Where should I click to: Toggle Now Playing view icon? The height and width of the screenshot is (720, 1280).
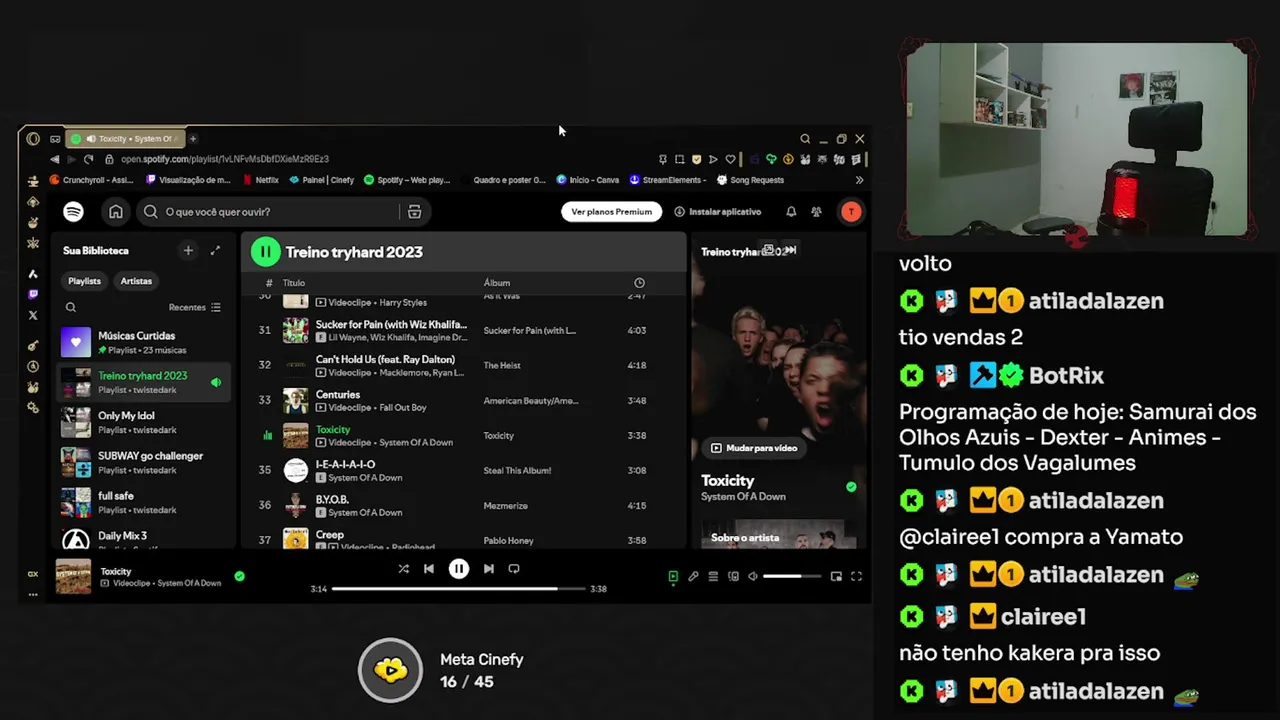pyautogui.click(x=673, y=577)
